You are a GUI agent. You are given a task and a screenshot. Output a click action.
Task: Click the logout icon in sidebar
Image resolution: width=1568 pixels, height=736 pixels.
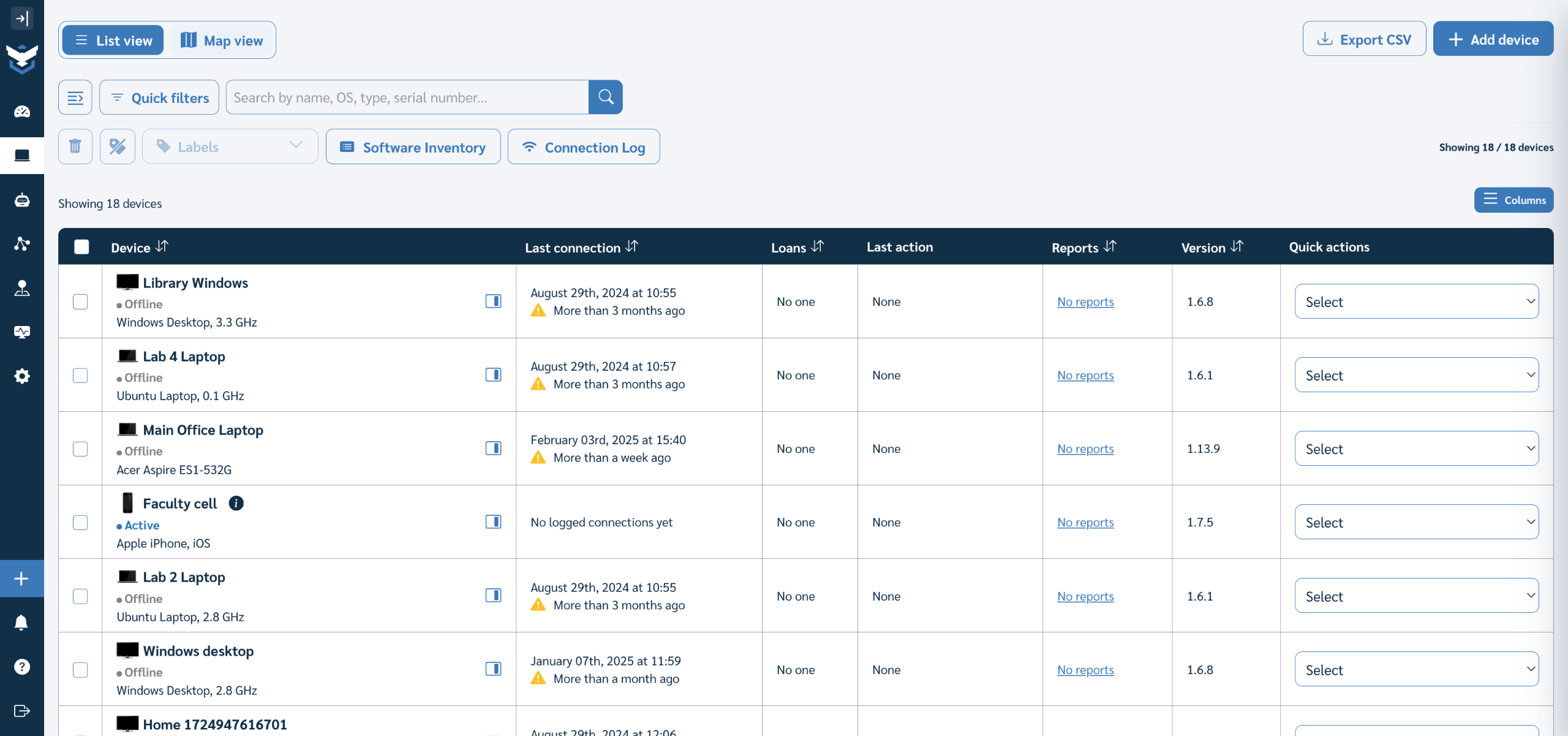tap(21, 711)
